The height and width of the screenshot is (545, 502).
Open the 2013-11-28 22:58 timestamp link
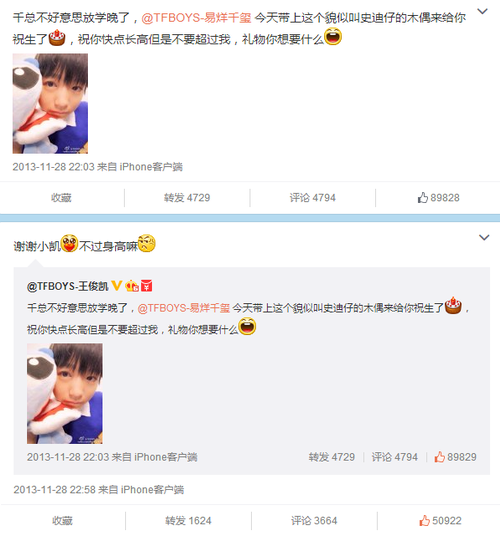[x=54, y=490]
